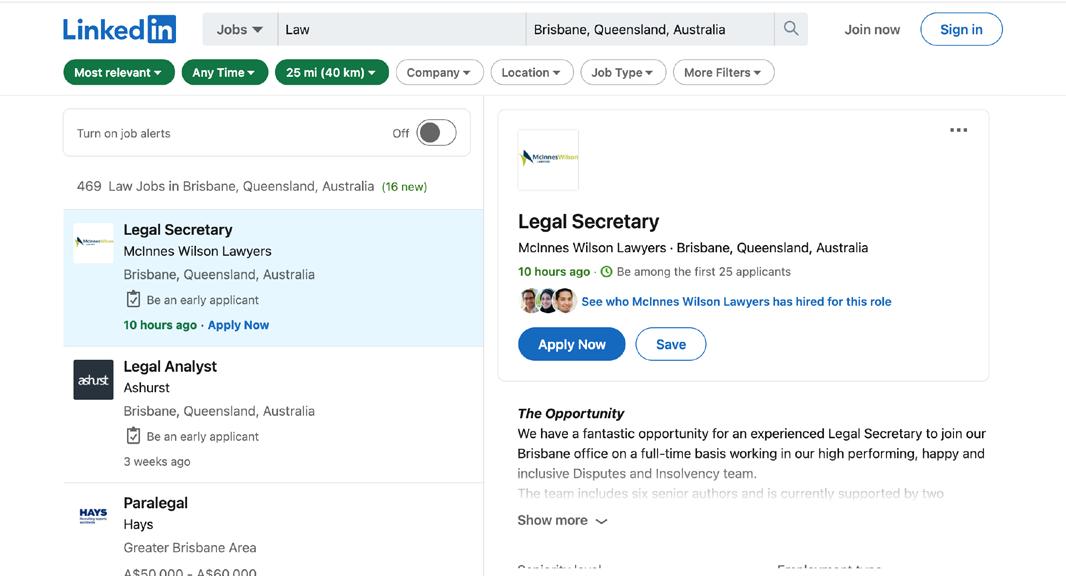Show more of the job description

[x=562, y=520]
